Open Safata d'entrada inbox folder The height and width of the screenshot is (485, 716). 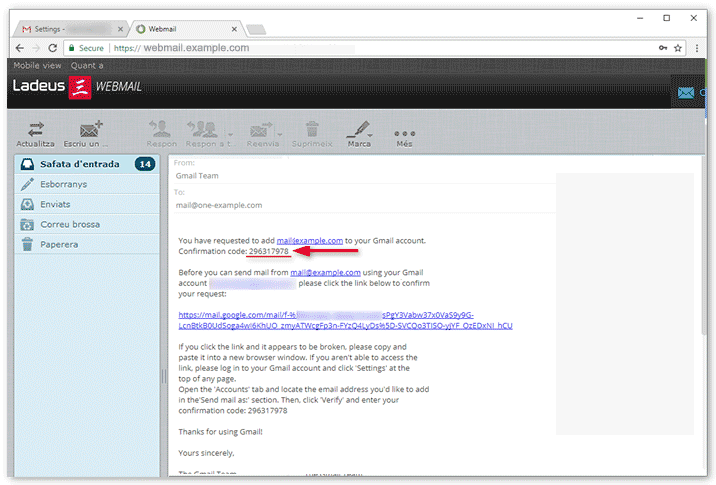click(x=80, y=164)
